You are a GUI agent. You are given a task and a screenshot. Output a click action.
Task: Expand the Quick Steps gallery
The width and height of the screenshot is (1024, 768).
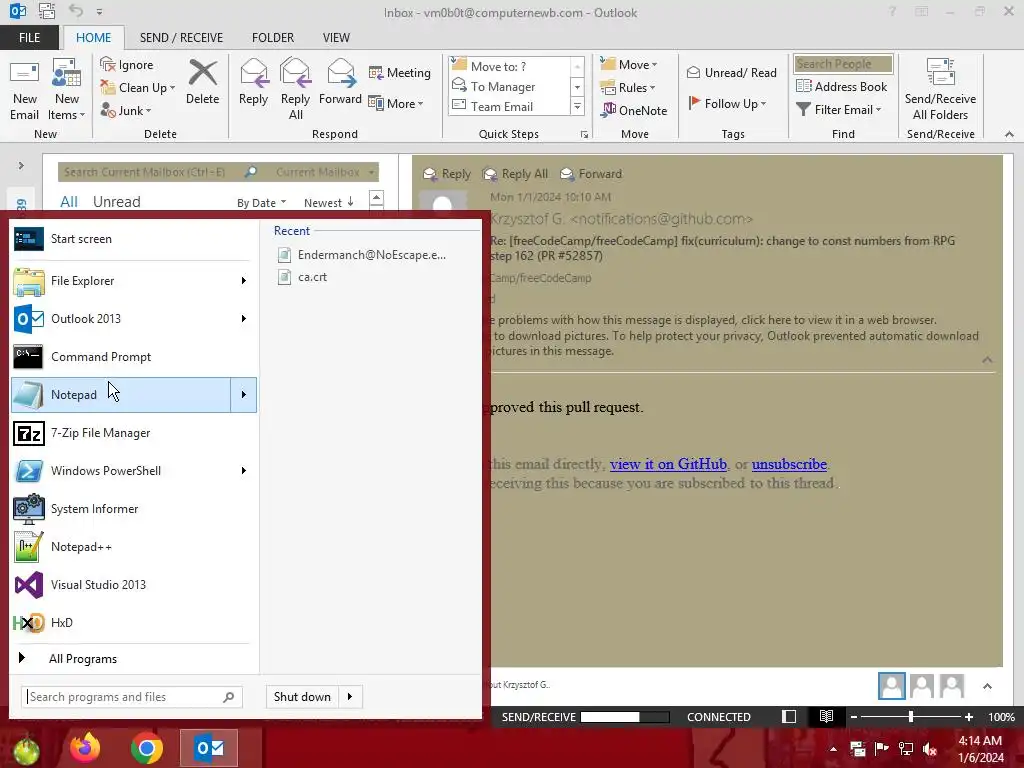click(x=577, y=106)
